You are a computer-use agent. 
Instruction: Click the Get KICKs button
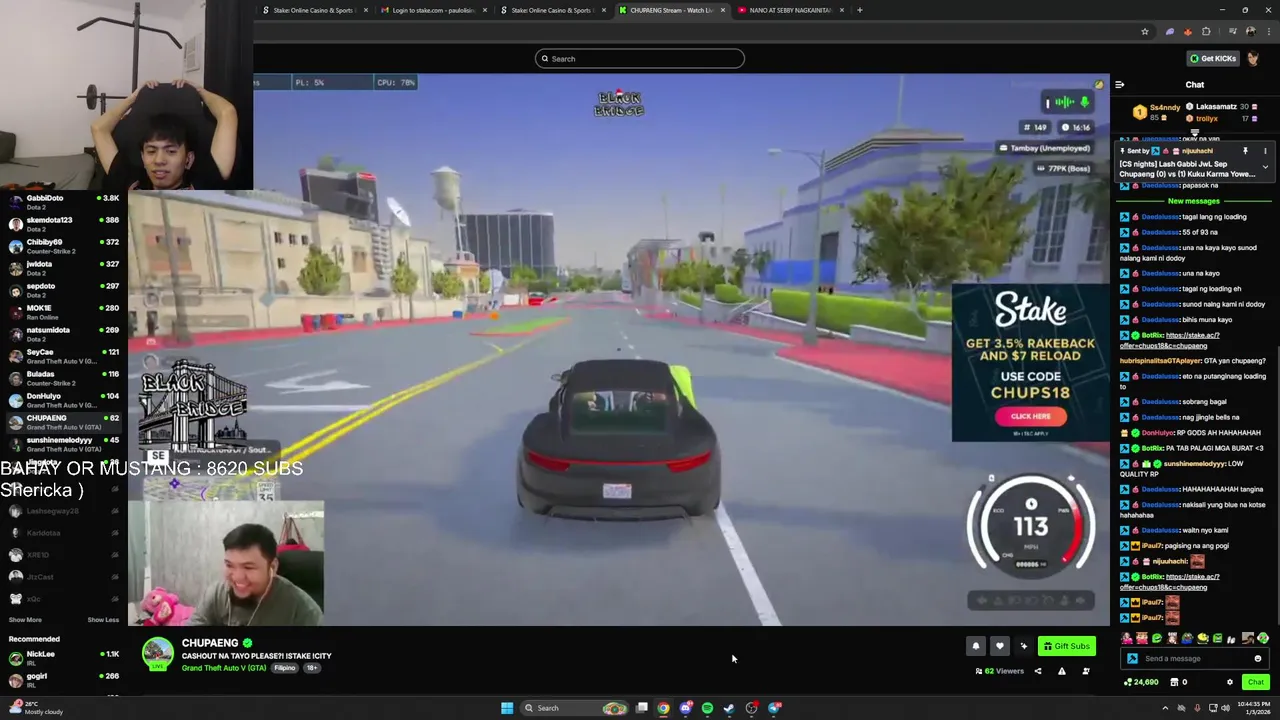point(1212,58)
